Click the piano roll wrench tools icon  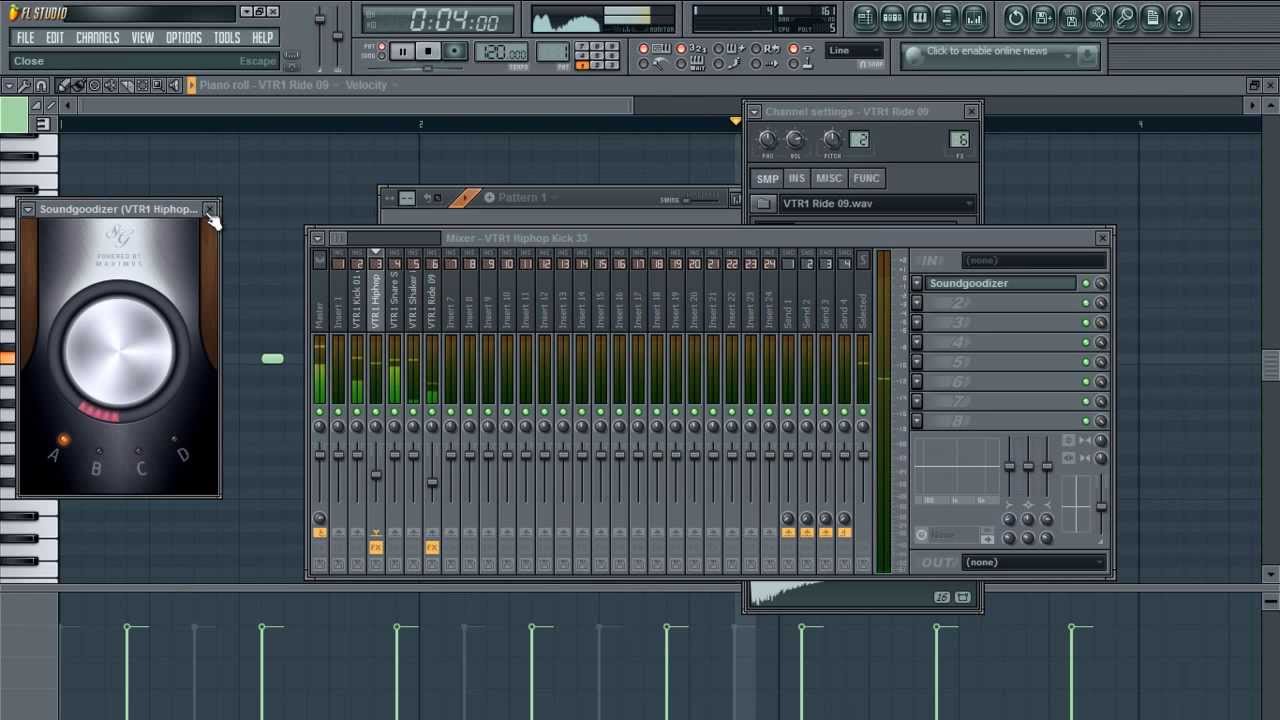click(x=25, y=85)
